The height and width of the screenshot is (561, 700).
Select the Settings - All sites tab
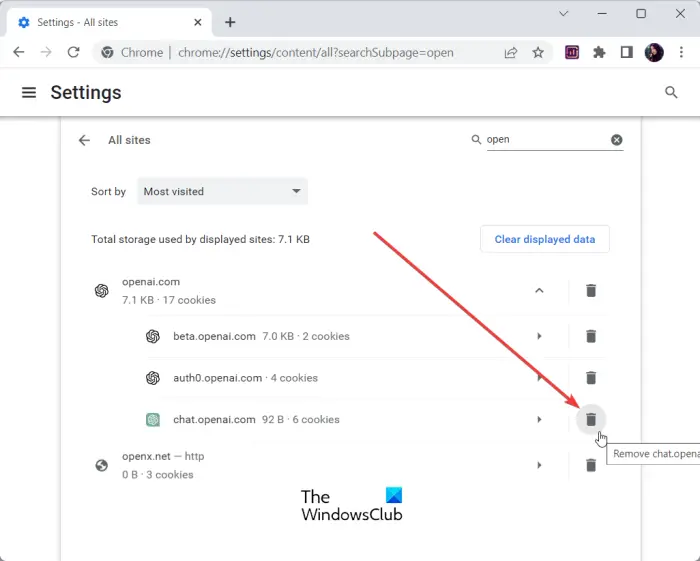pos(109,22)
